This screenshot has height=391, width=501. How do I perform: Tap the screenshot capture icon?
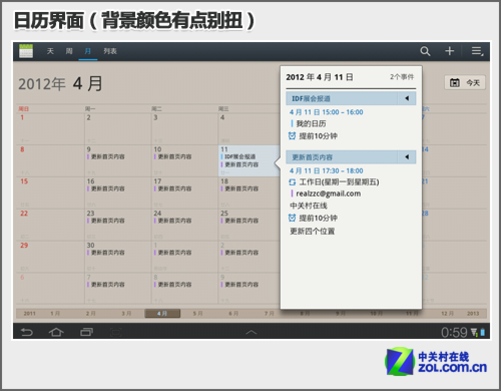tap(116, 332)
